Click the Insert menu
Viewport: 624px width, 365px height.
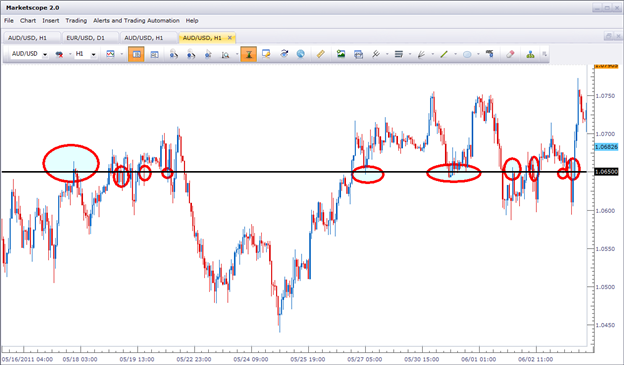tap(51, 20)
